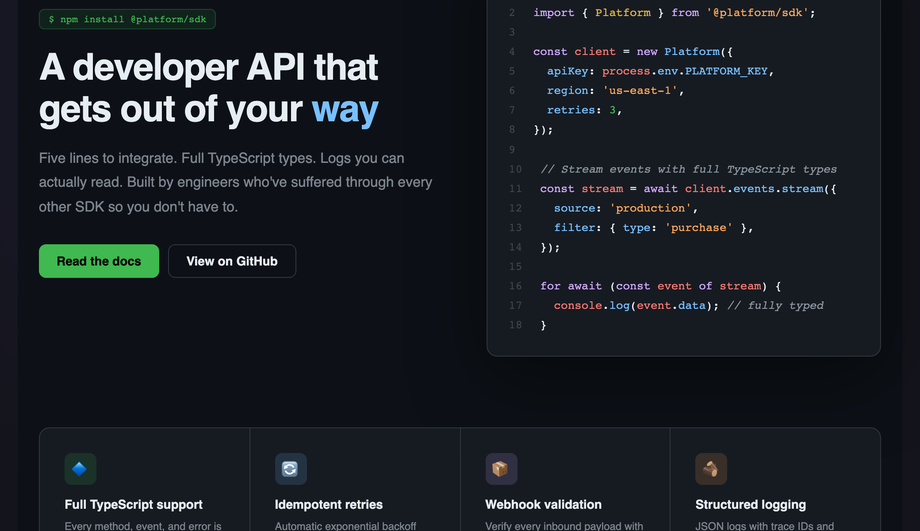Click line number 10 in code gutter
The height and width of the screenshot is (531, 920).
515,169
